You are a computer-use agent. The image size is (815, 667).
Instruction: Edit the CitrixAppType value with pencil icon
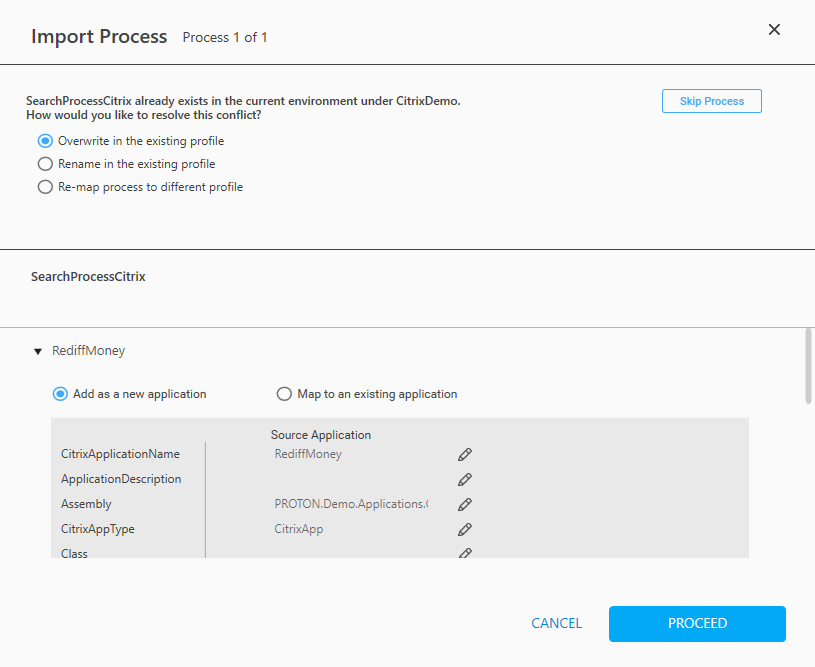[464, 529]
